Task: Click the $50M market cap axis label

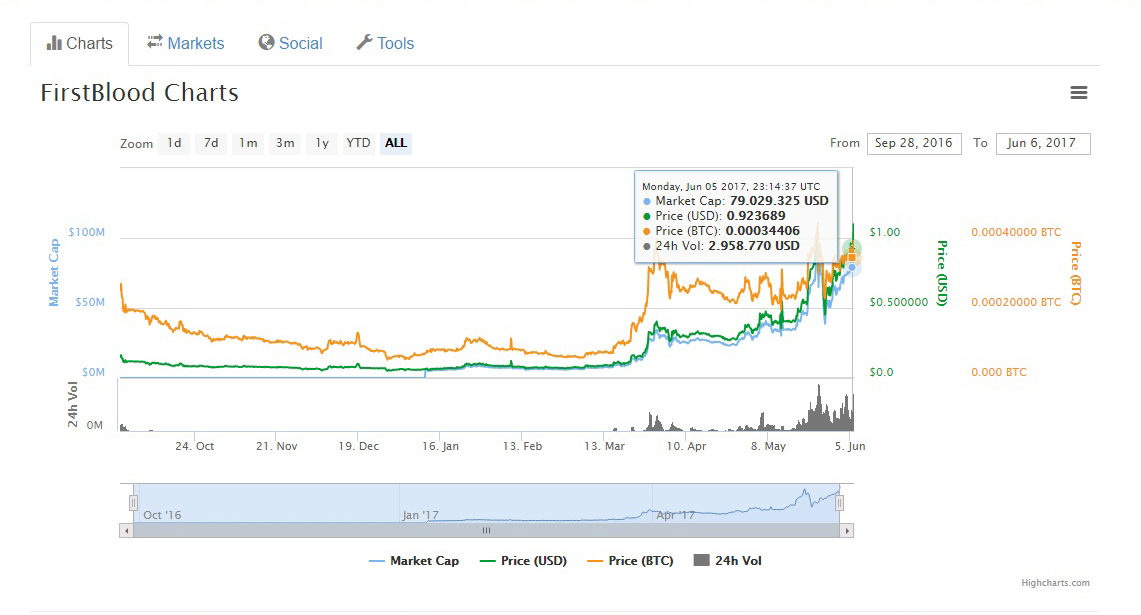Action: pyautogui.click(x=90, y=302)
